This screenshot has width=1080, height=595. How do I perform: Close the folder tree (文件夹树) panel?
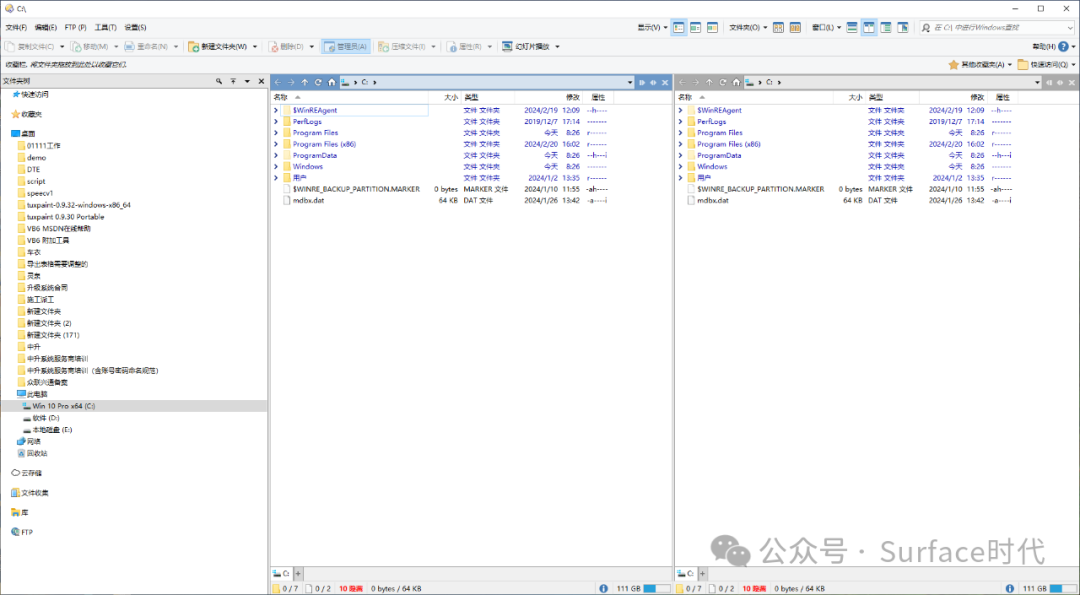pos(261,81)
